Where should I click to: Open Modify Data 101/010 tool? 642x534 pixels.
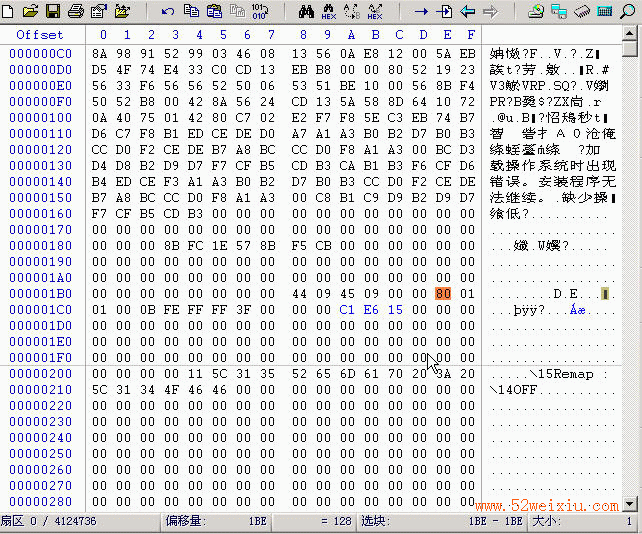click(x=260, y=11)
